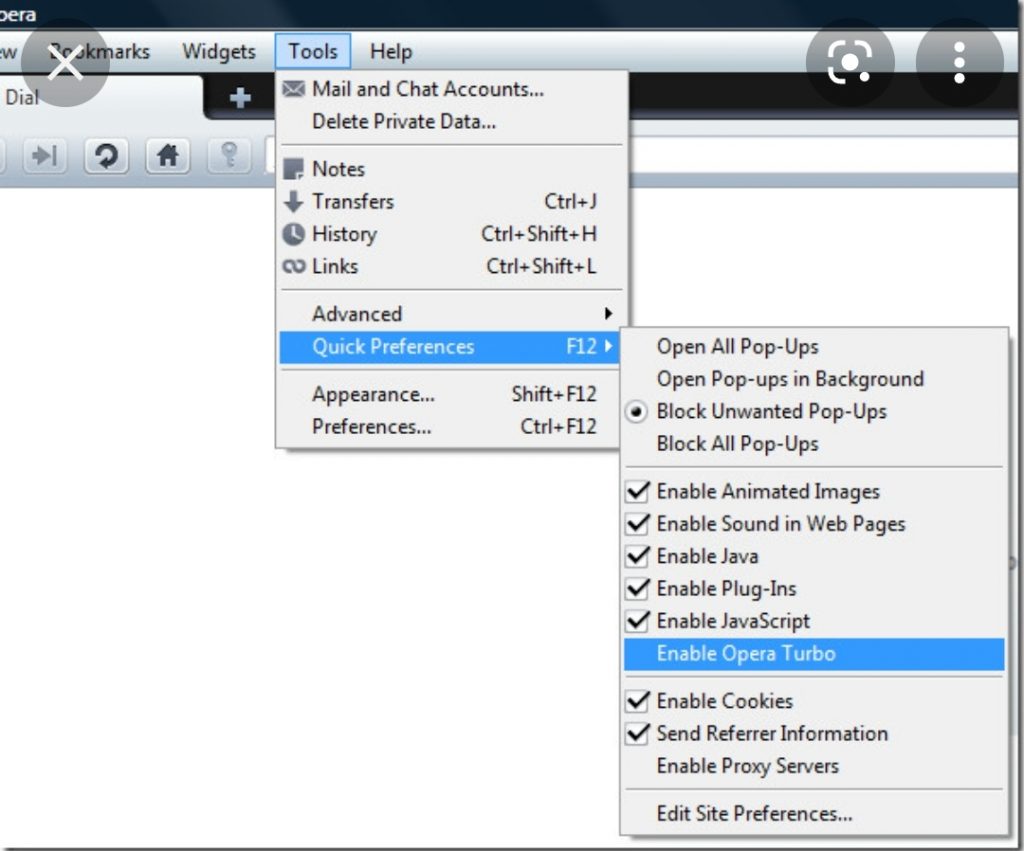Select Delete Private Data

451,121
